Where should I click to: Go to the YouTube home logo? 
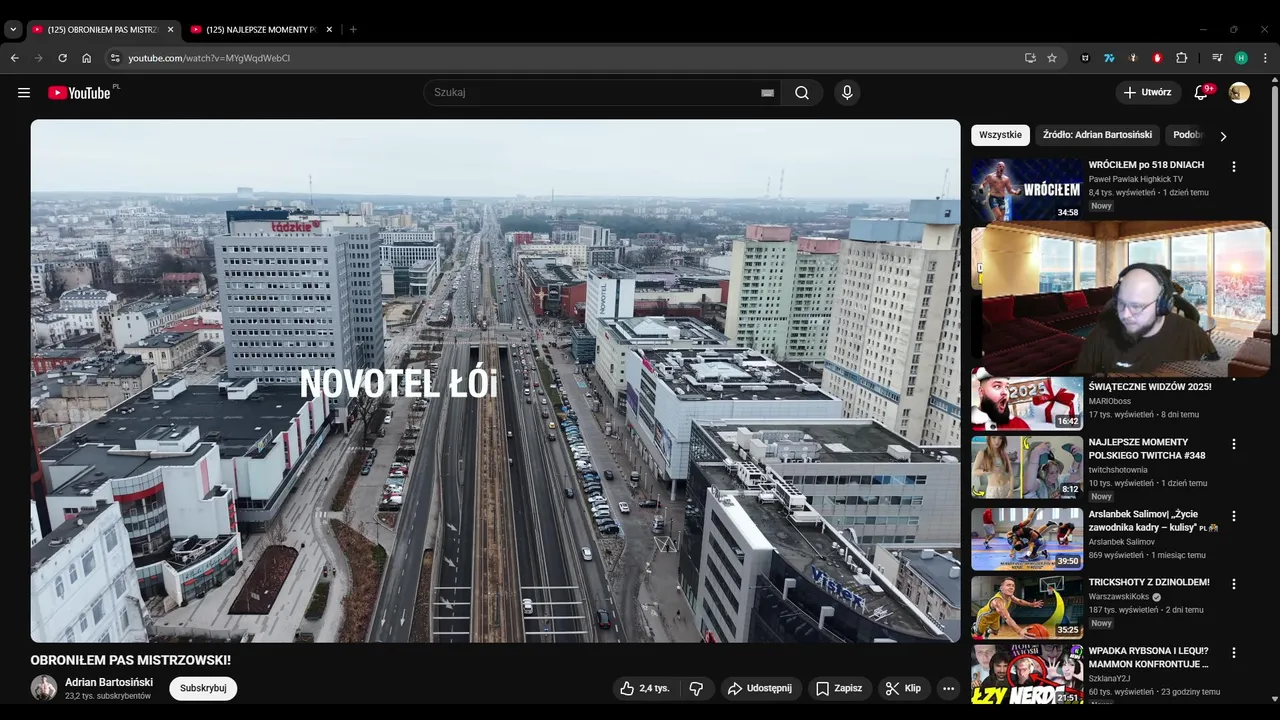pyautogui.click(x=79, y=92)
